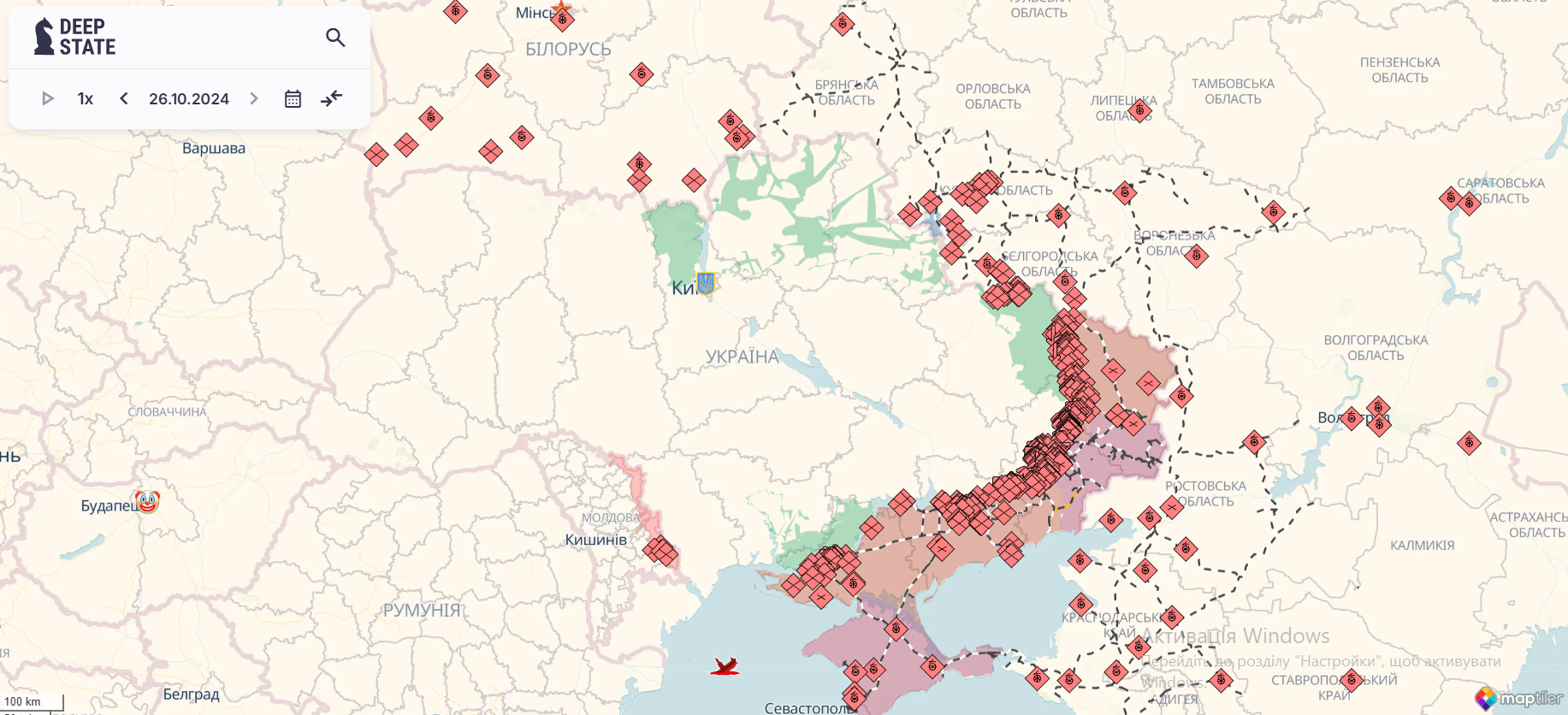1568x715 pixels.
Task: Open the calendar date picker
Action: tap(293, 98)
